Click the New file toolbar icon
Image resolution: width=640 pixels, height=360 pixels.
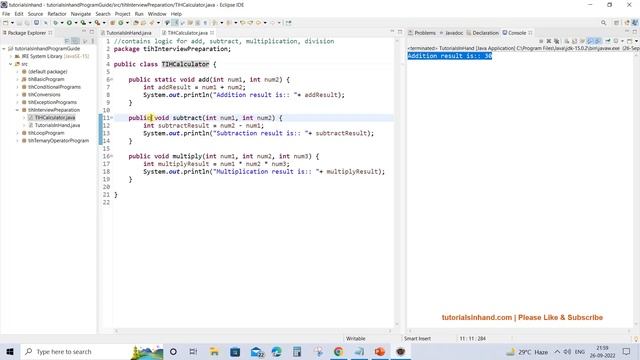click(6, 23)
